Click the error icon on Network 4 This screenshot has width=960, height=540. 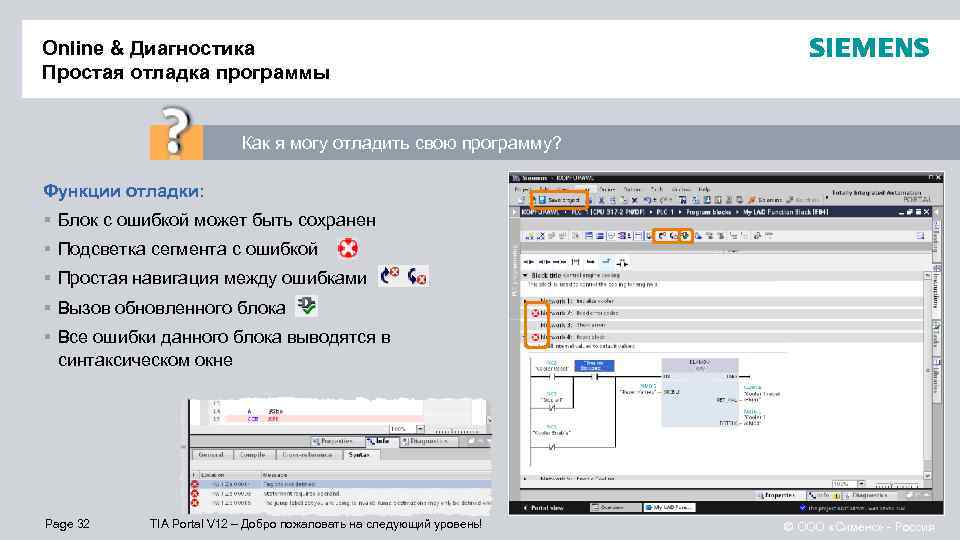535,337
